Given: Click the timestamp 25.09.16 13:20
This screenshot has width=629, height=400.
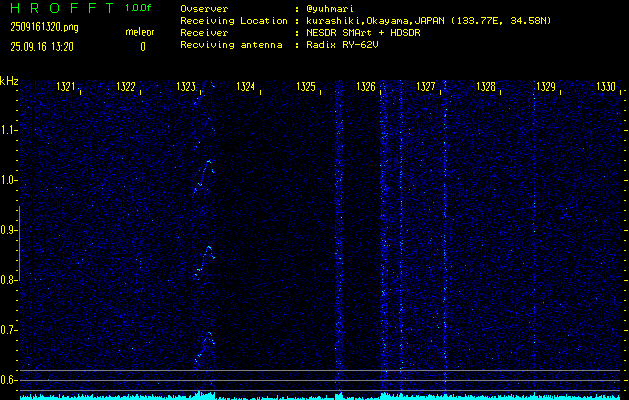Looking at the screenshot, I should click(42, 47).
